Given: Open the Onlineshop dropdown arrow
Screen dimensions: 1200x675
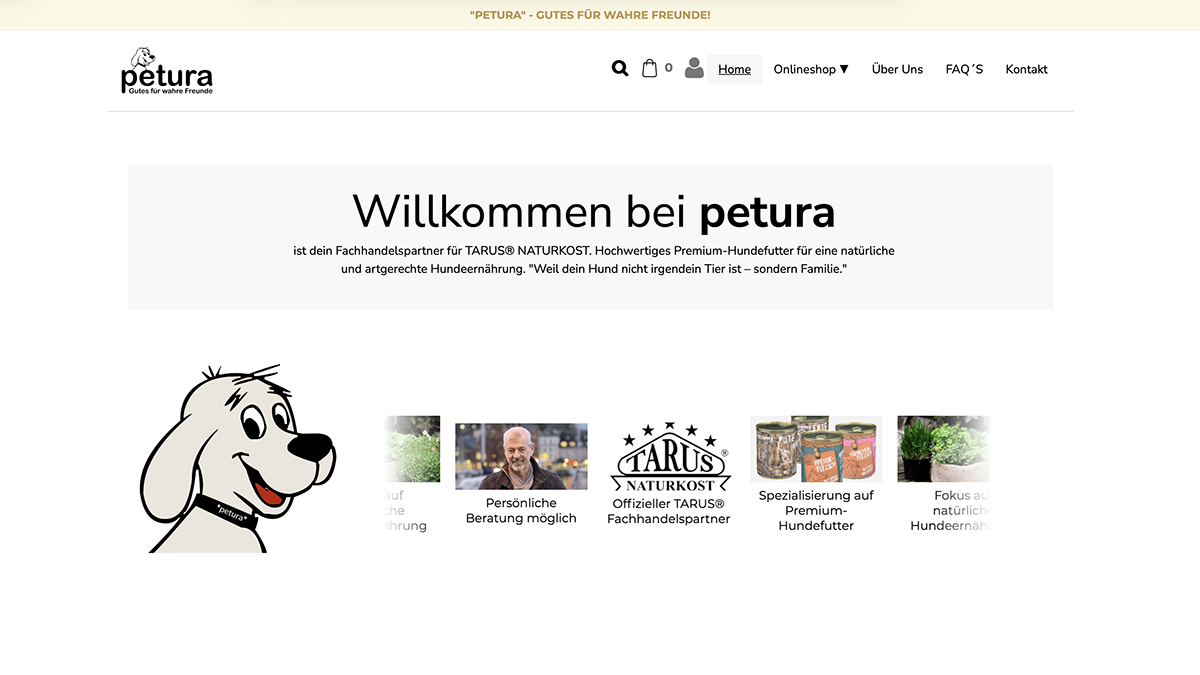Looking at the screenshot, I should click(x=844, y=69).
